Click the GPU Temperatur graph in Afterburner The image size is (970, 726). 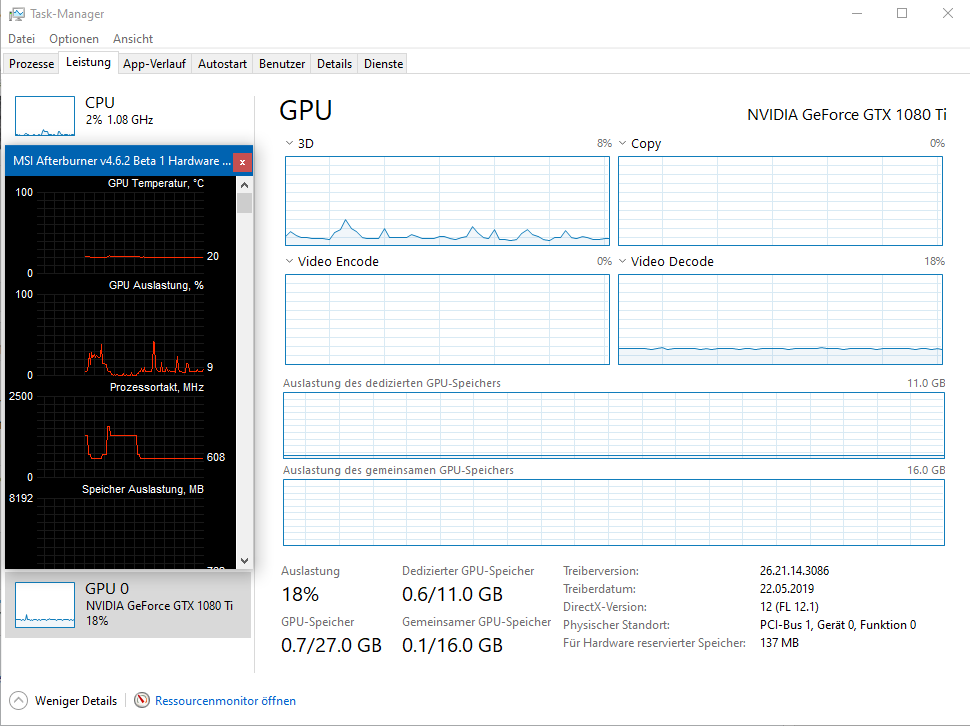(x=121, y=233)
